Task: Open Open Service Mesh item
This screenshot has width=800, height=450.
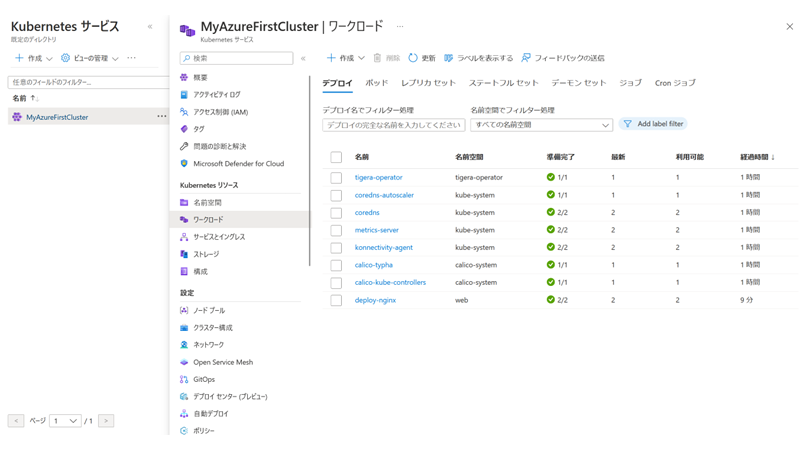Action: coord(216,362)
